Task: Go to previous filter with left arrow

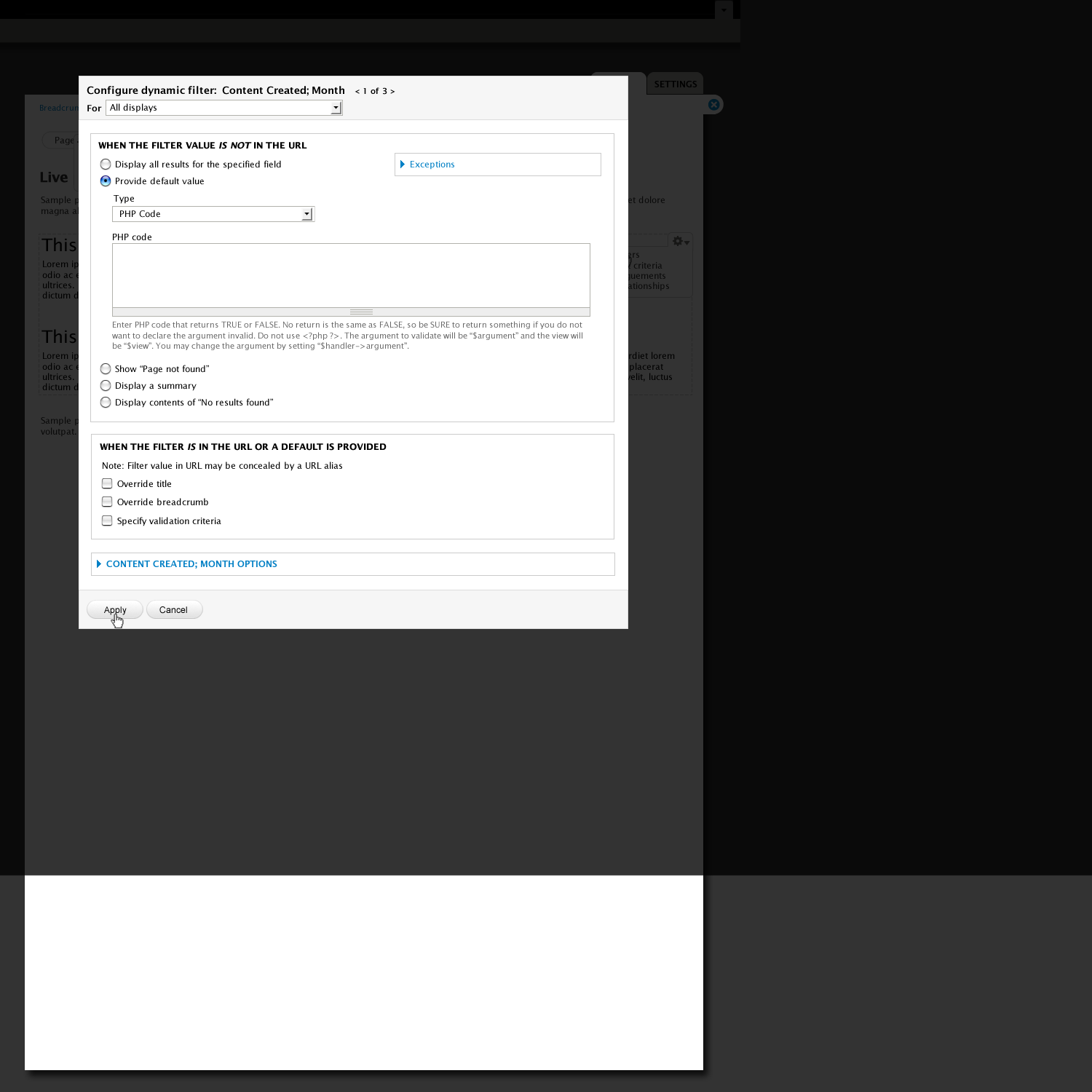Action: [357, 92]
